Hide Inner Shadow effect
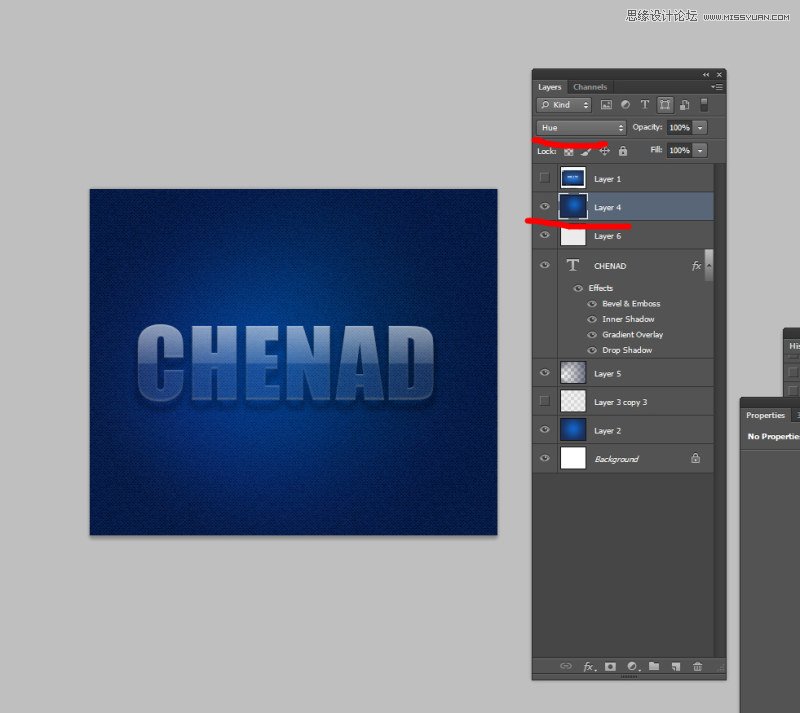Viewport: 800px width, 713px height. pyautogui.click(x=592, y=319)
